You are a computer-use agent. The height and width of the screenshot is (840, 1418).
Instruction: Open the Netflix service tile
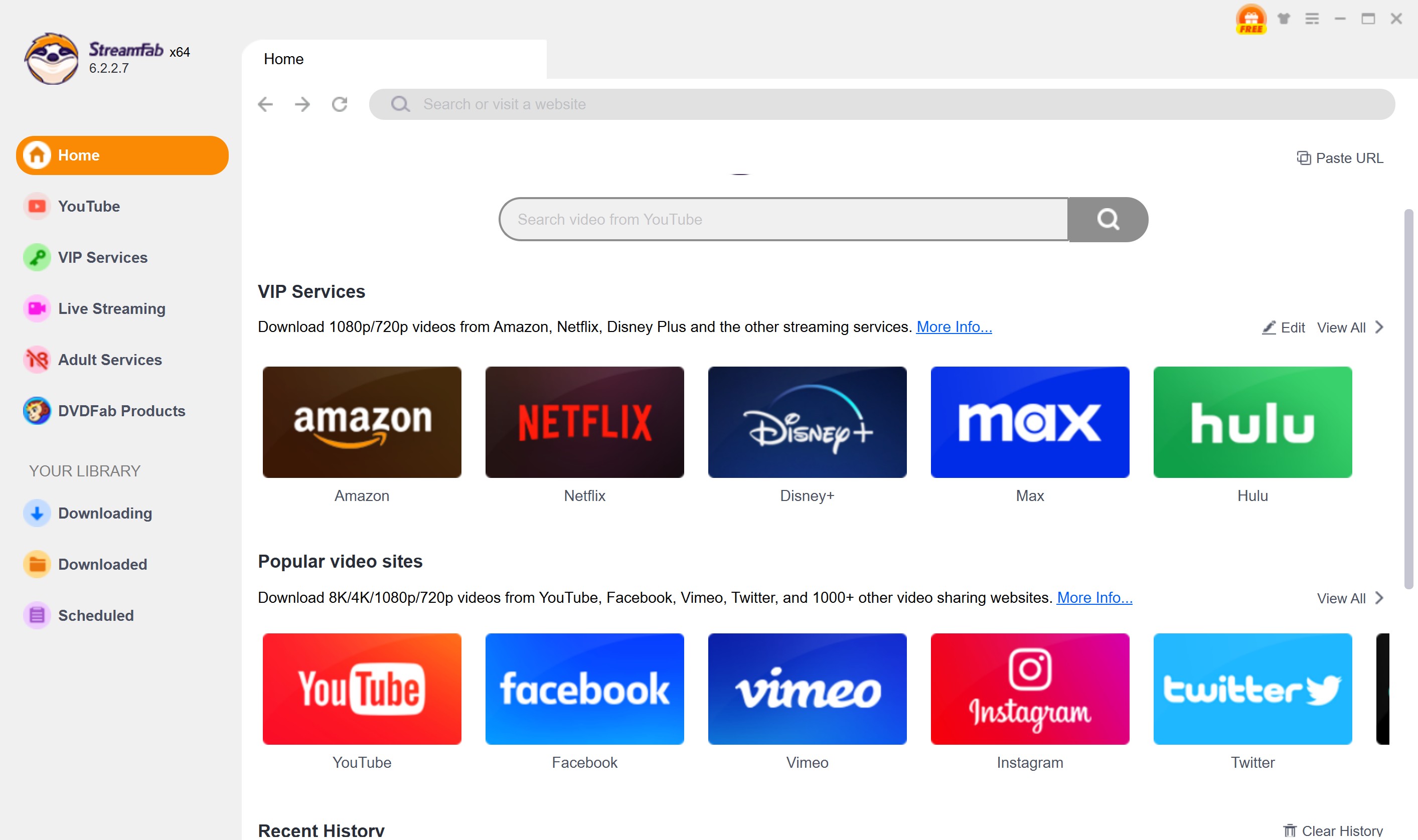(584, 422)
